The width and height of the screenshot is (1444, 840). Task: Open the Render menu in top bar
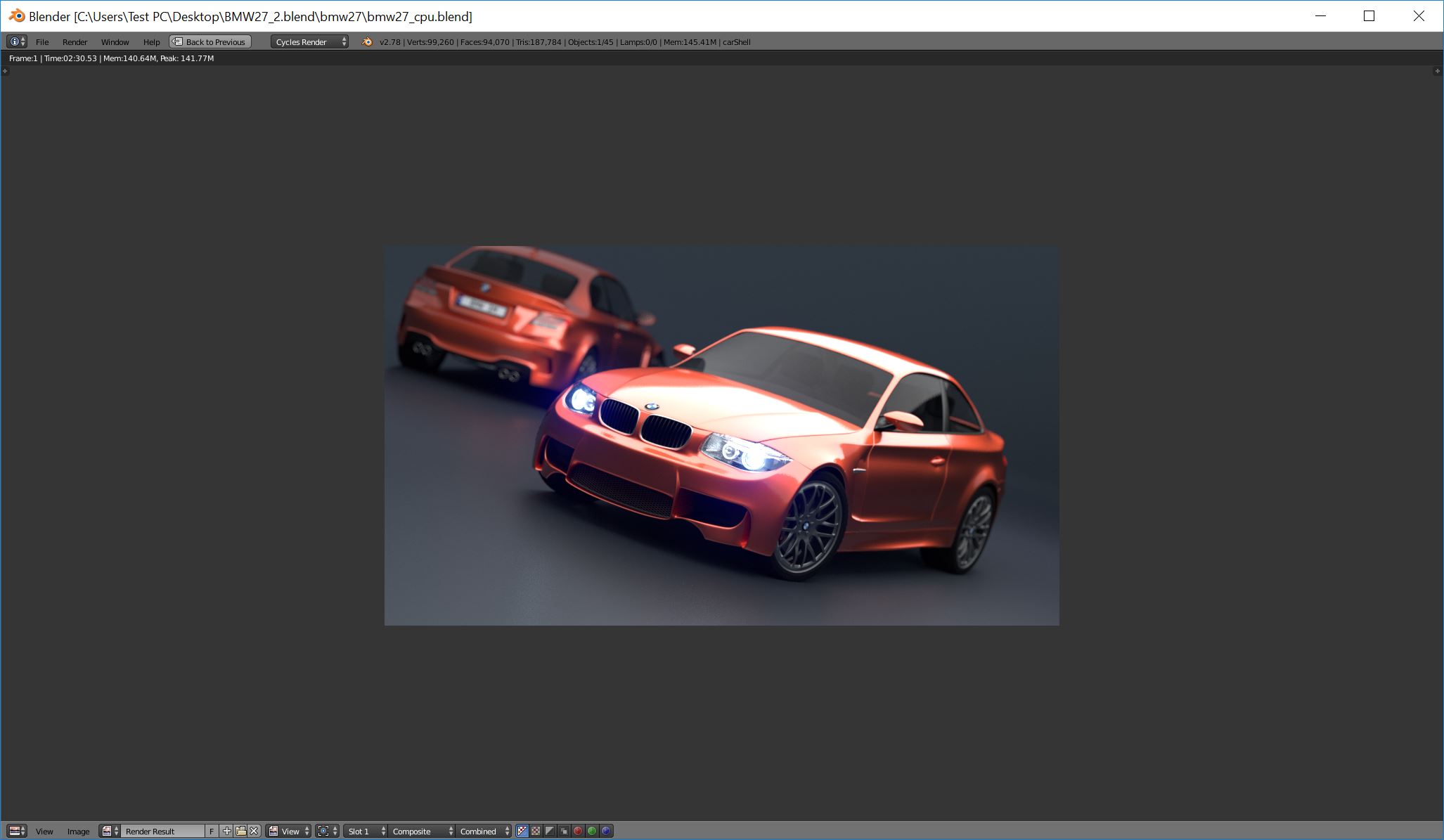[x=75, y=42]
